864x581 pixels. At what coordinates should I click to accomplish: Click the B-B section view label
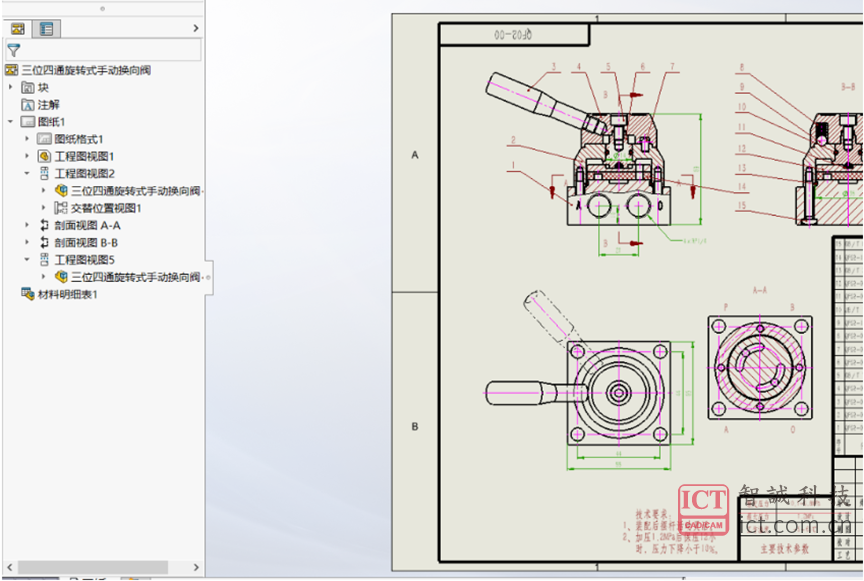pos(848,87)
